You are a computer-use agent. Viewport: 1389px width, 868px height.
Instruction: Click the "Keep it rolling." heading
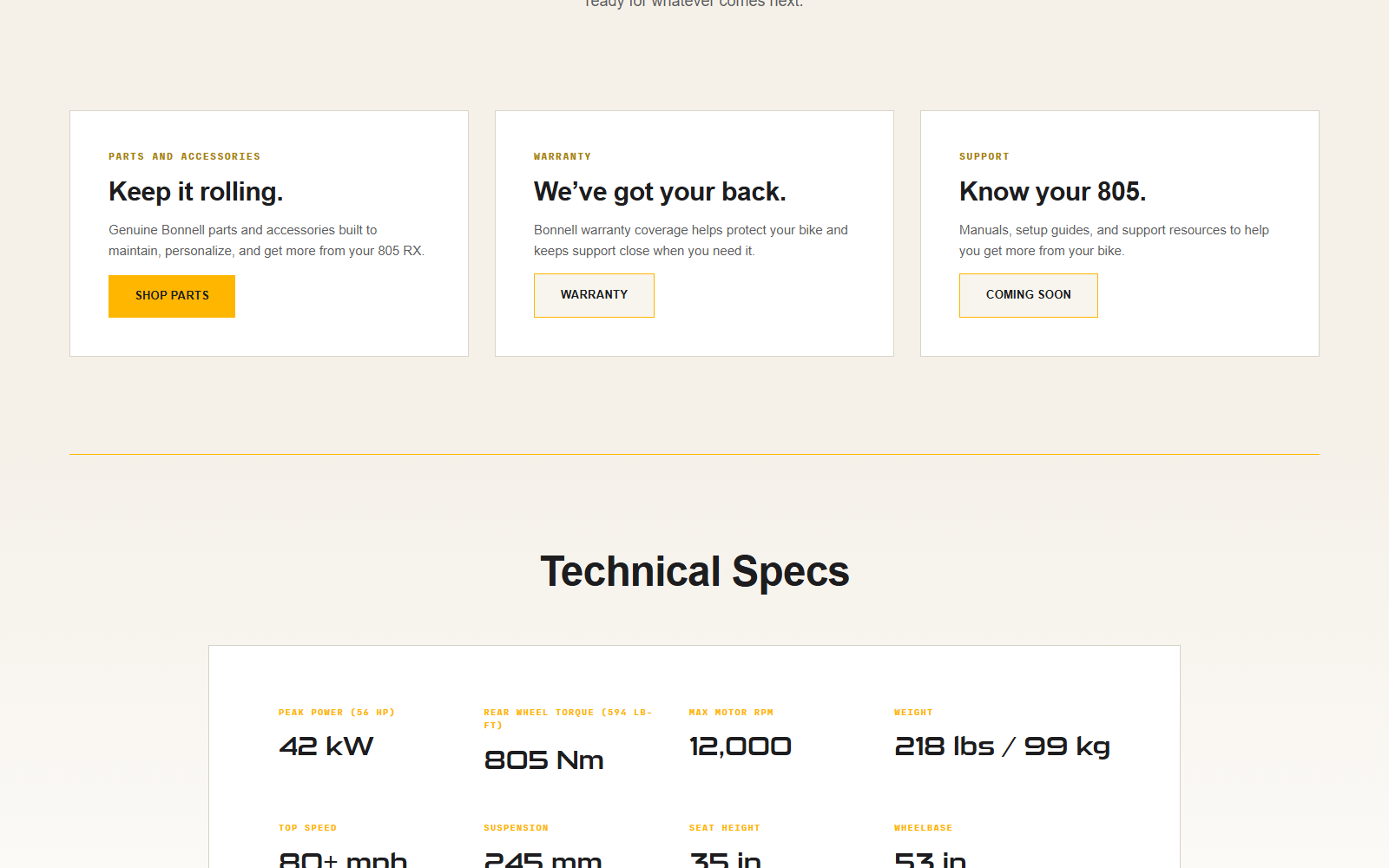tap(196, 191)
